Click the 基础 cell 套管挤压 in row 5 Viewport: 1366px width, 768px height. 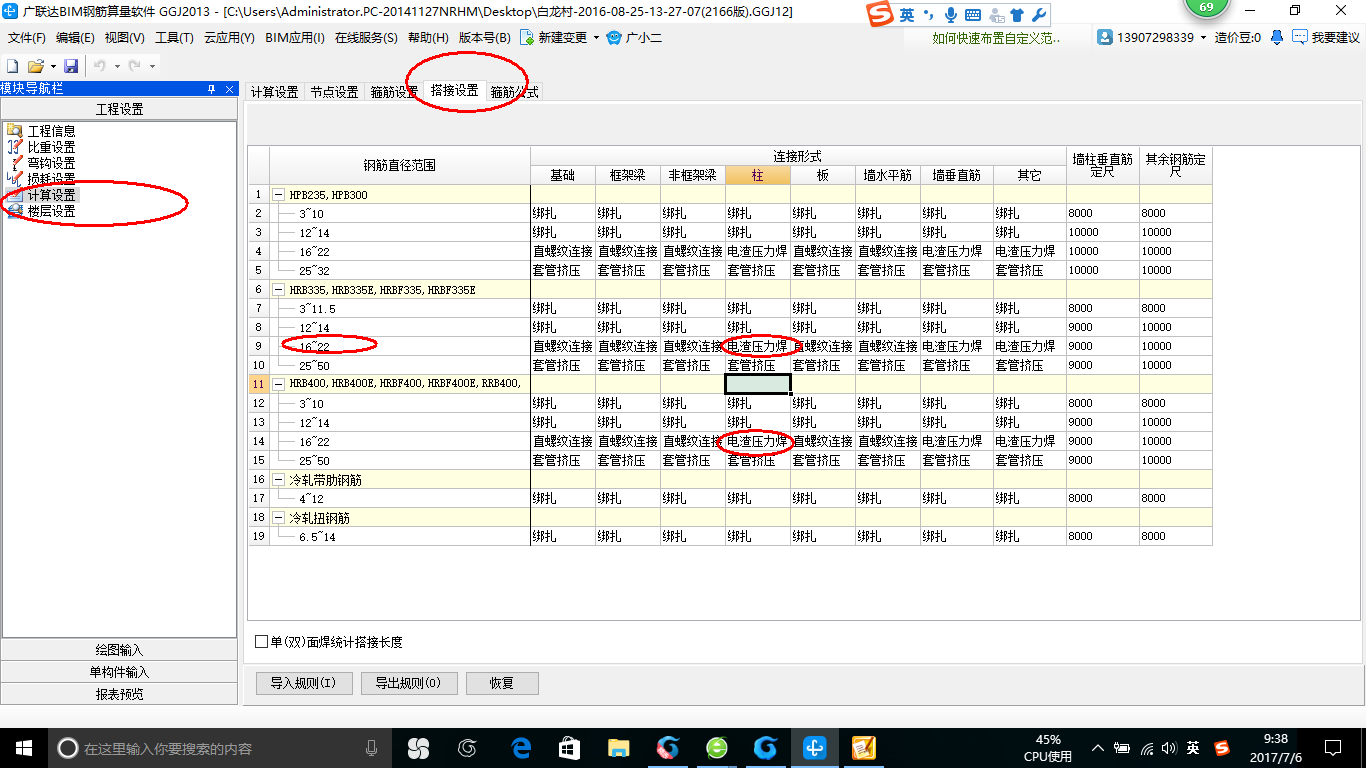pos(563,270)
